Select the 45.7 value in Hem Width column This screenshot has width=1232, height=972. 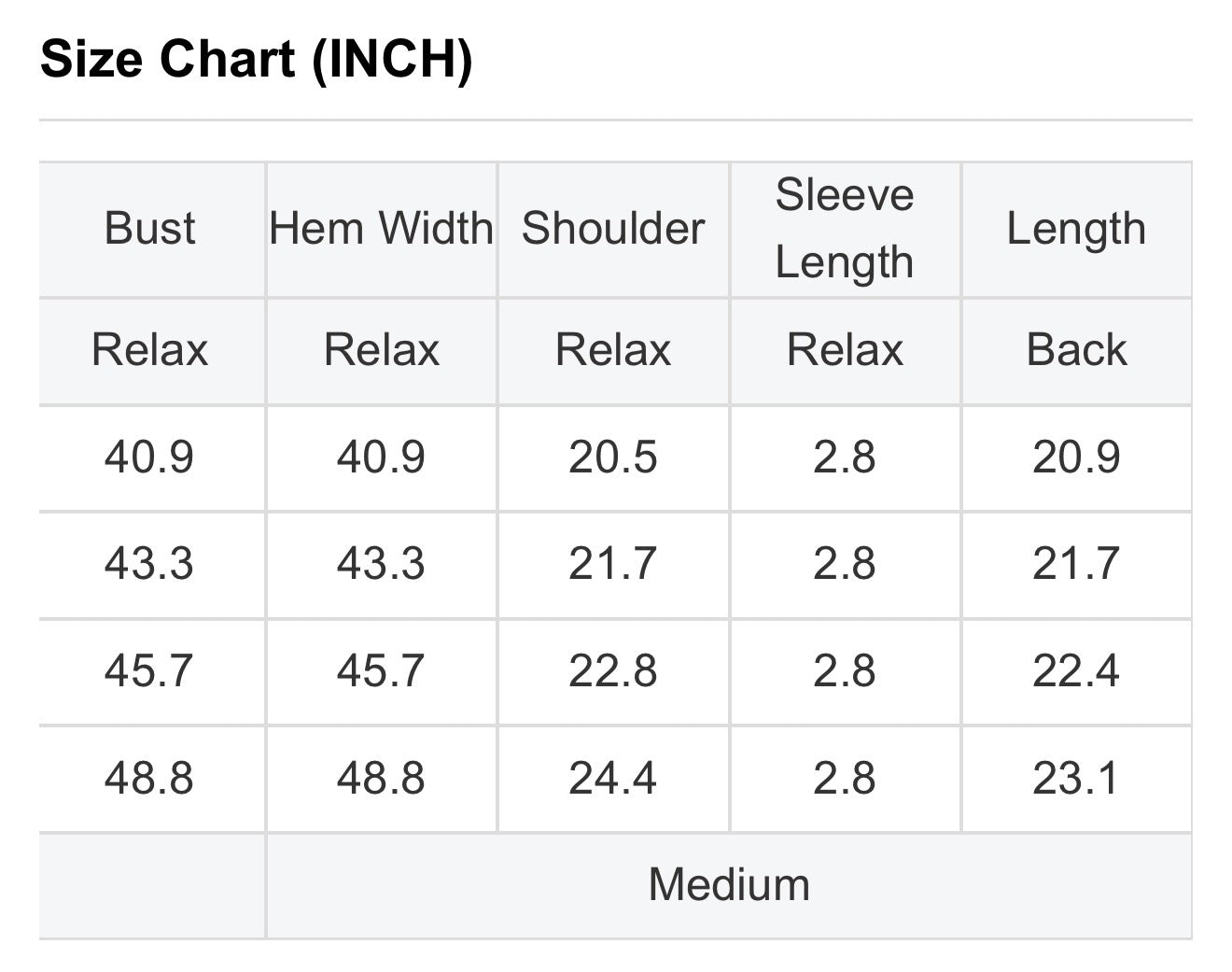381,671
